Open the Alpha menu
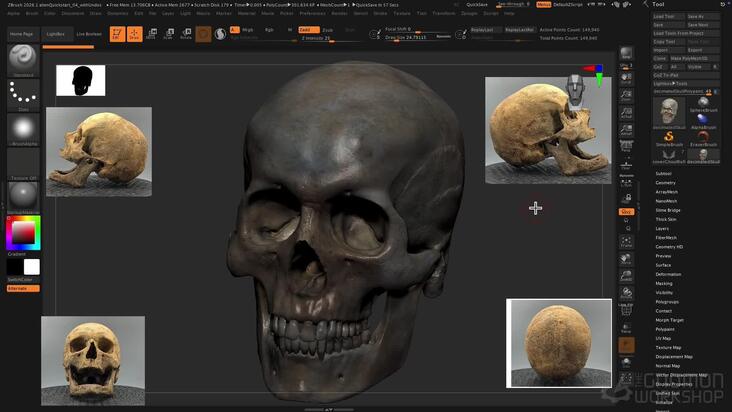732x412 pixels. click(13, 14)
